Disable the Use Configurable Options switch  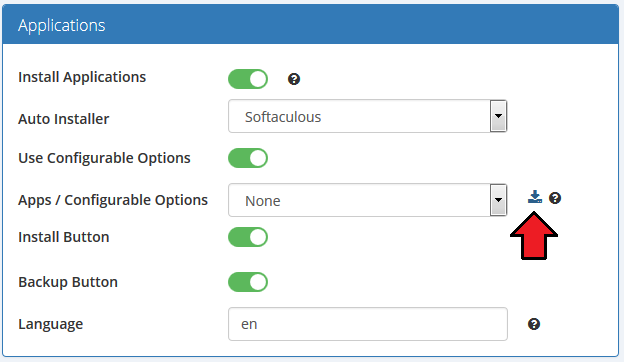point(248,158)
